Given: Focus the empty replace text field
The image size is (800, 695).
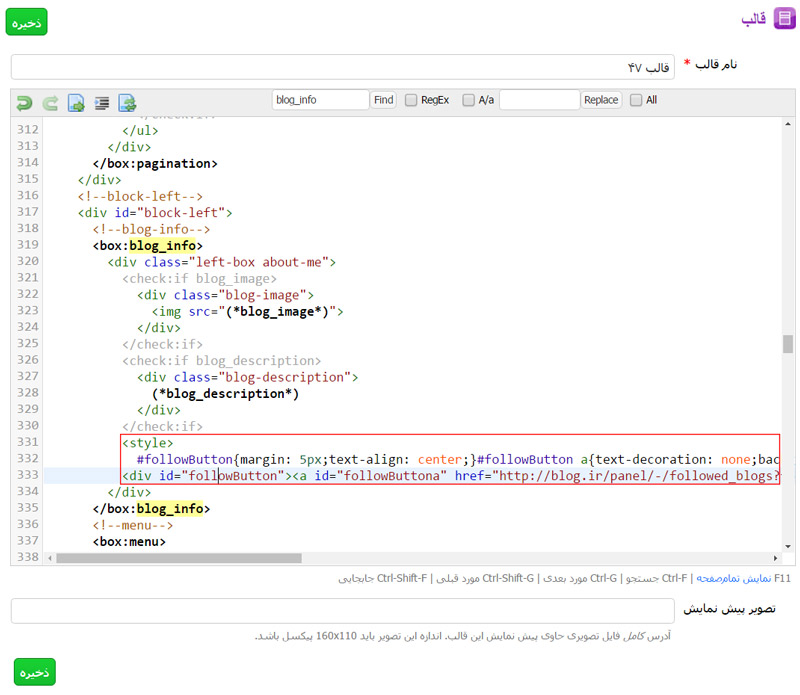Looking at the screenshot, I should tap(539, 100).
